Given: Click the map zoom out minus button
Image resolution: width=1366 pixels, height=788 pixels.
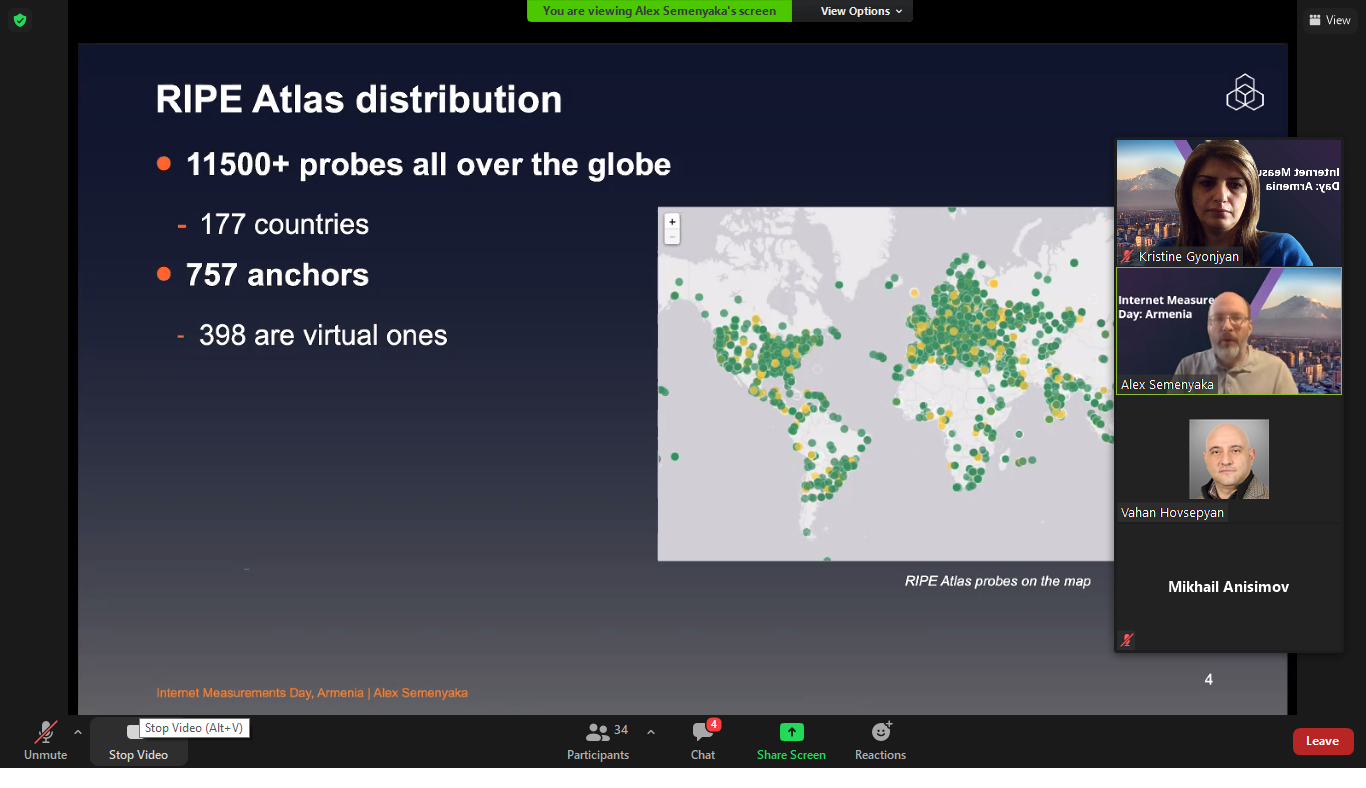Looking at the screenshot, I should pos(672,237).
